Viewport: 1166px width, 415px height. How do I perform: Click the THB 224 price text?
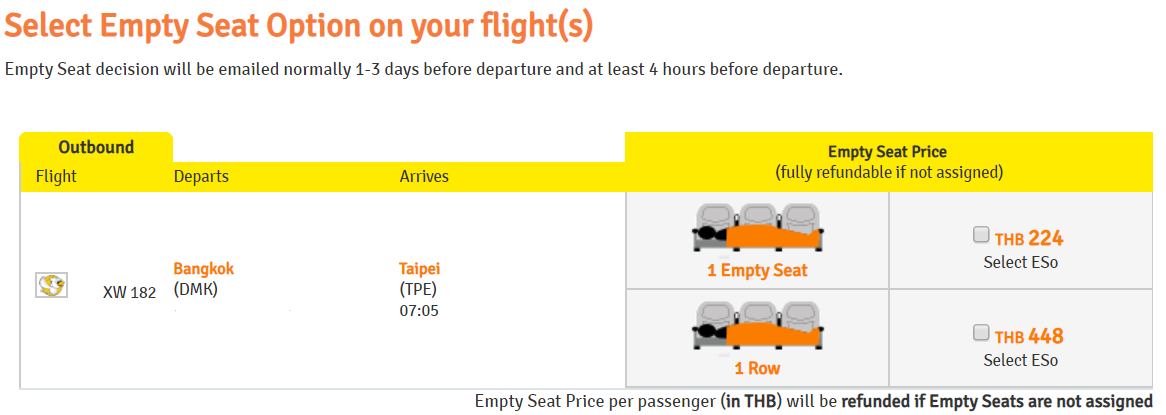click(1029, 238)
